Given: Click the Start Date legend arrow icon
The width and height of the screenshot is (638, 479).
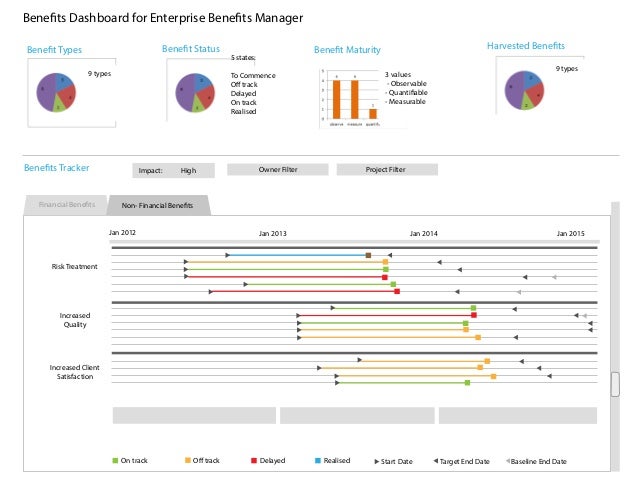Looking at the screenshot, I should coord(377,462).
